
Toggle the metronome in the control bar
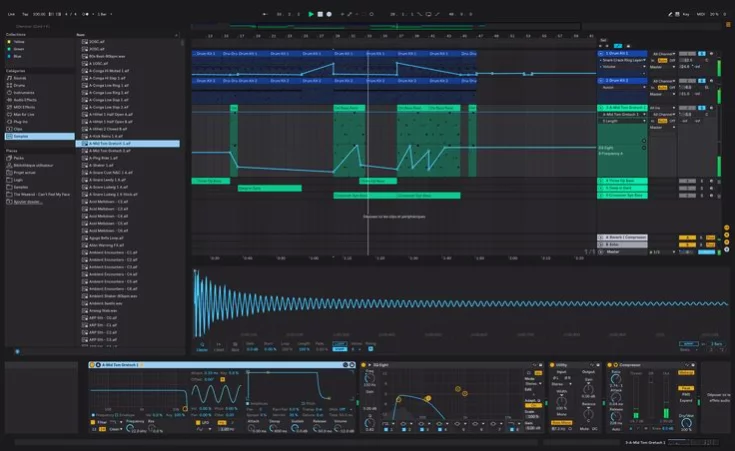pyautogui.click(x=85, y=14)
